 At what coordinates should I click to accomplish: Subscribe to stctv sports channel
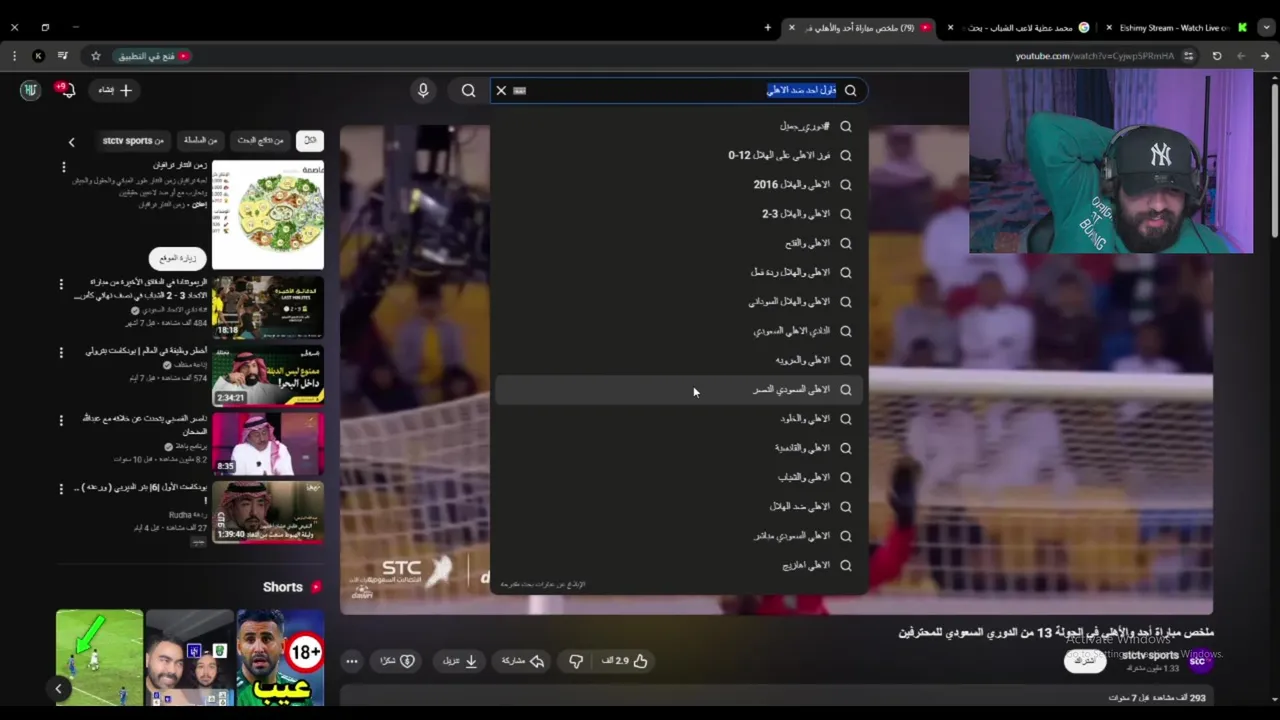coord(1085,661)
